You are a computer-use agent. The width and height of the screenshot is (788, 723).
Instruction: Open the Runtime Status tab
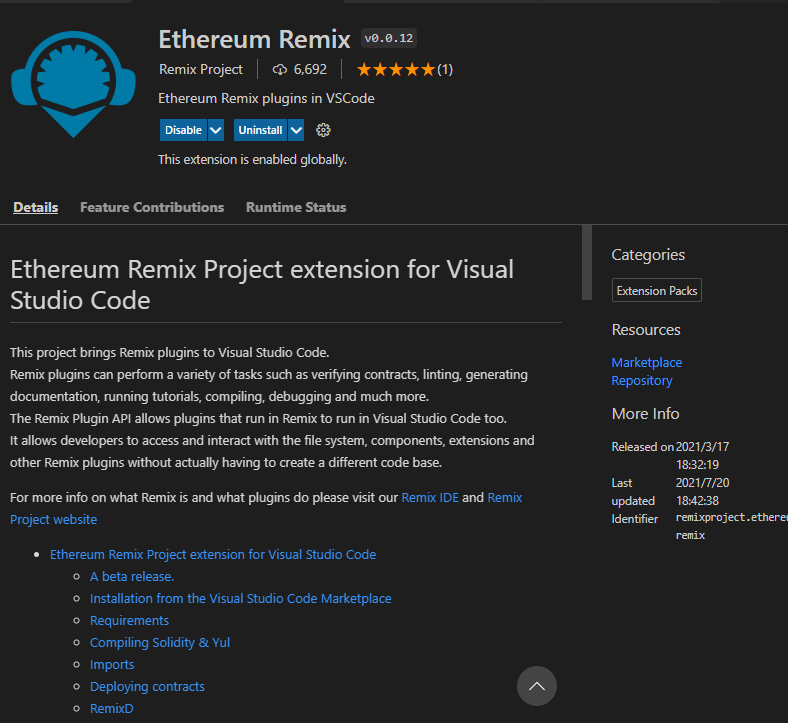pos(296,207)
